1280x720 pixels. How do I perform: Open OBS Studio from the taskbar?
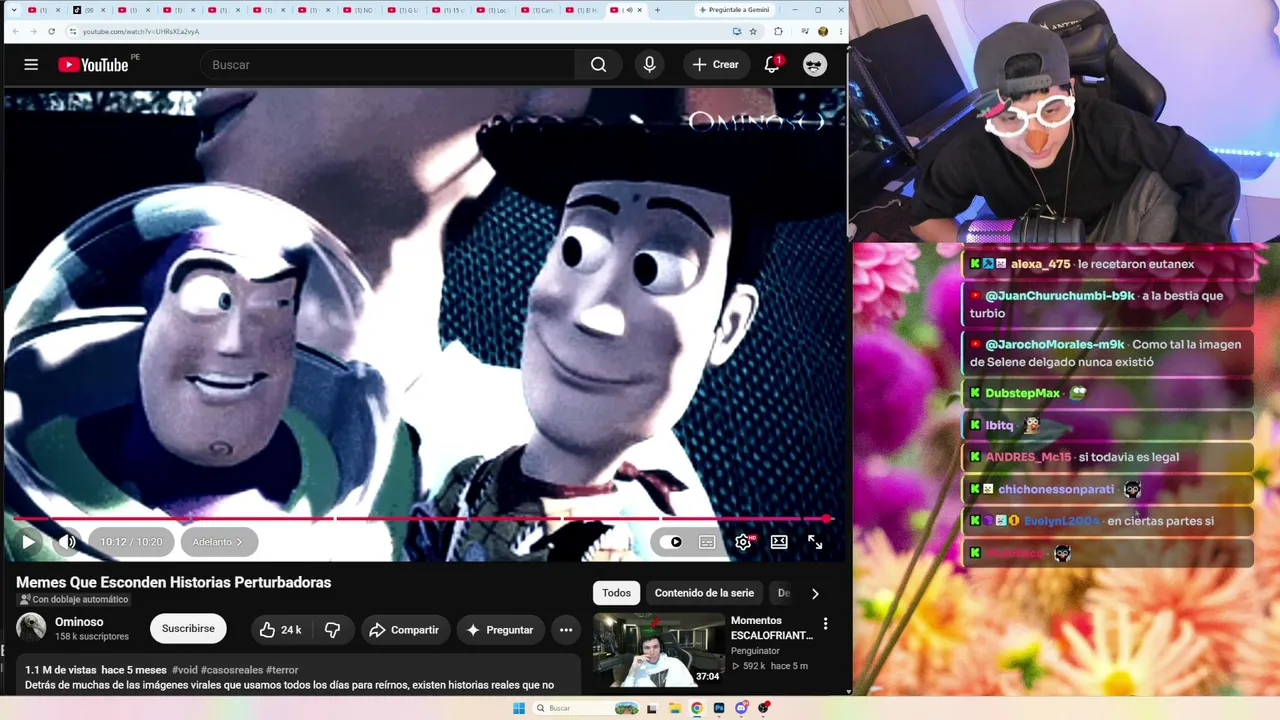[764, 708]
